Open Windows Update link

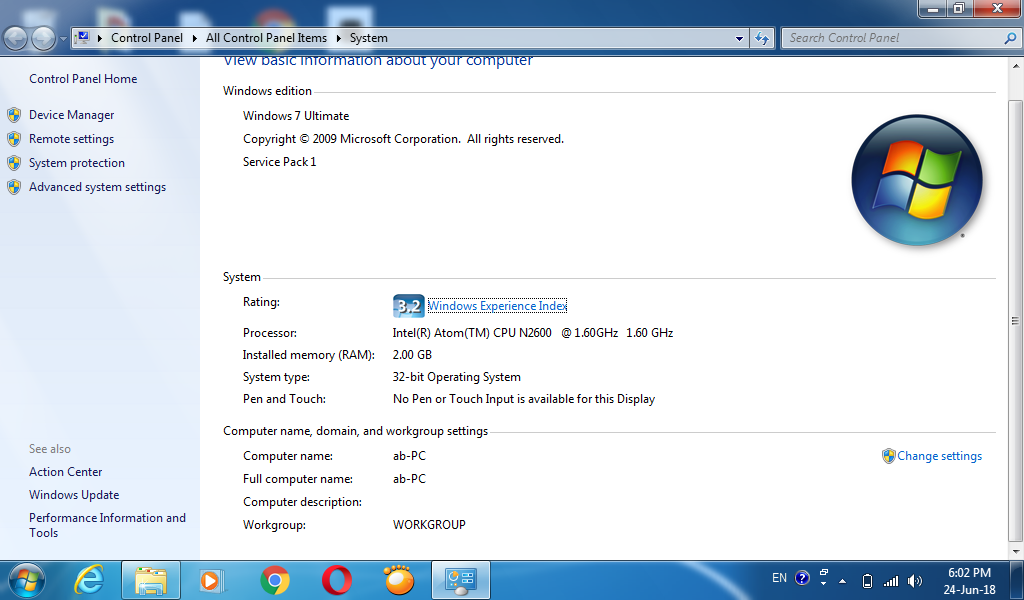click(x=74, y=495)
